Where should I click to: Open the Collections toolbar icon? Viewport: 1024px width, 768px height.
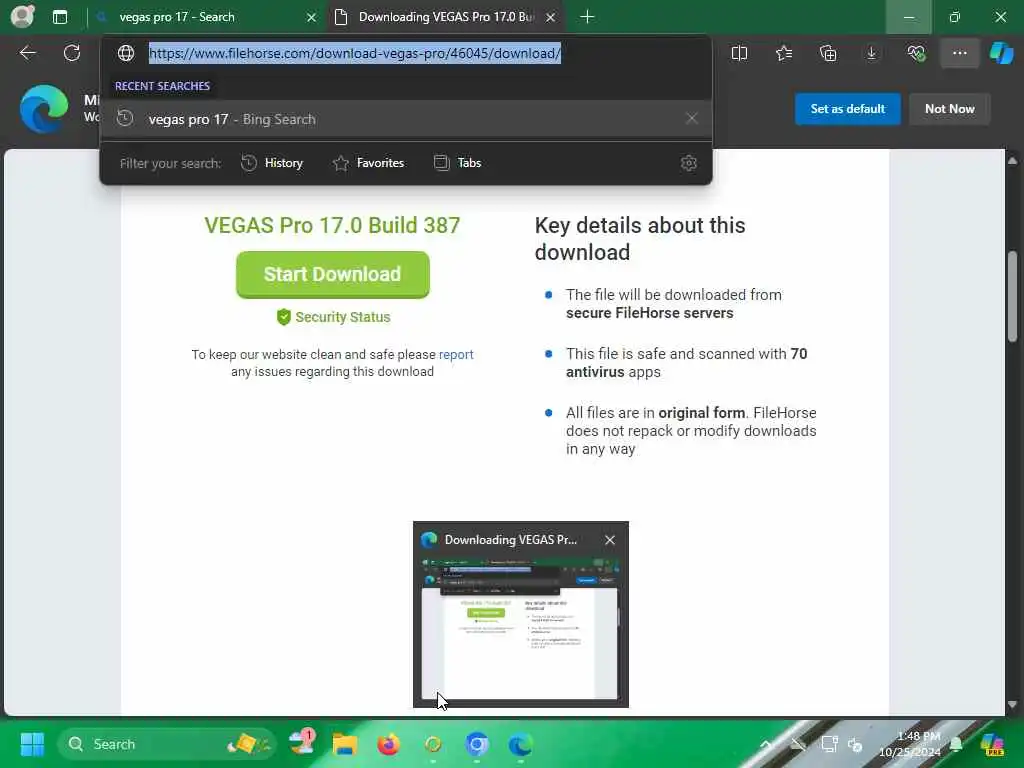(x=827, y=53)
